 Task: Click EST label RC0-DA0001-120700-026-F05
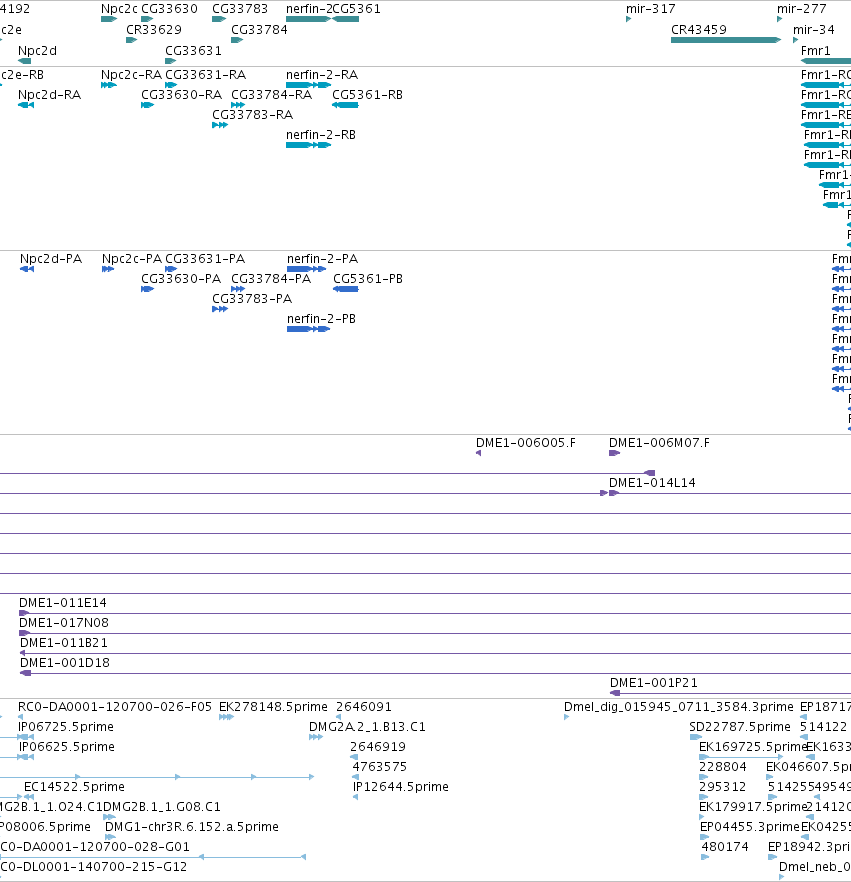click(x=115, y=706)
